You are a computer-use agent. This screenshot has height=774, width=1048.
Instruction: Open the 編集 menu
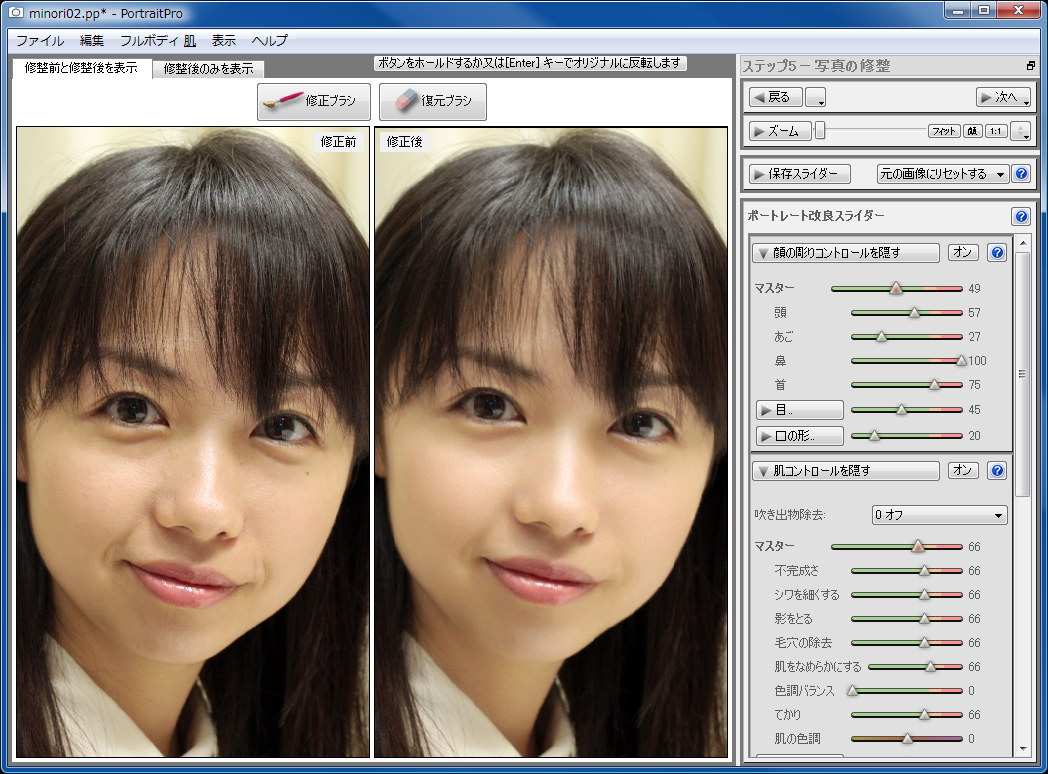(x=92, y=41)
